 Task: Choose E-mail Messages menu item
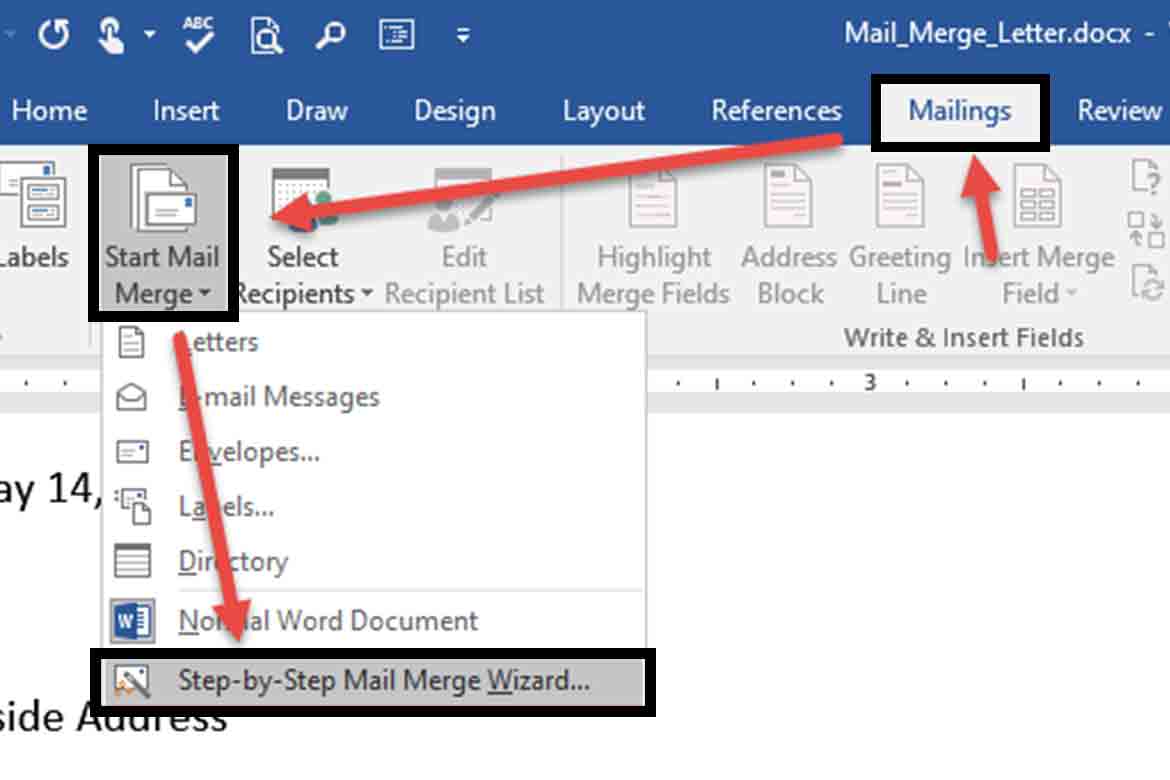pos(373,396)
